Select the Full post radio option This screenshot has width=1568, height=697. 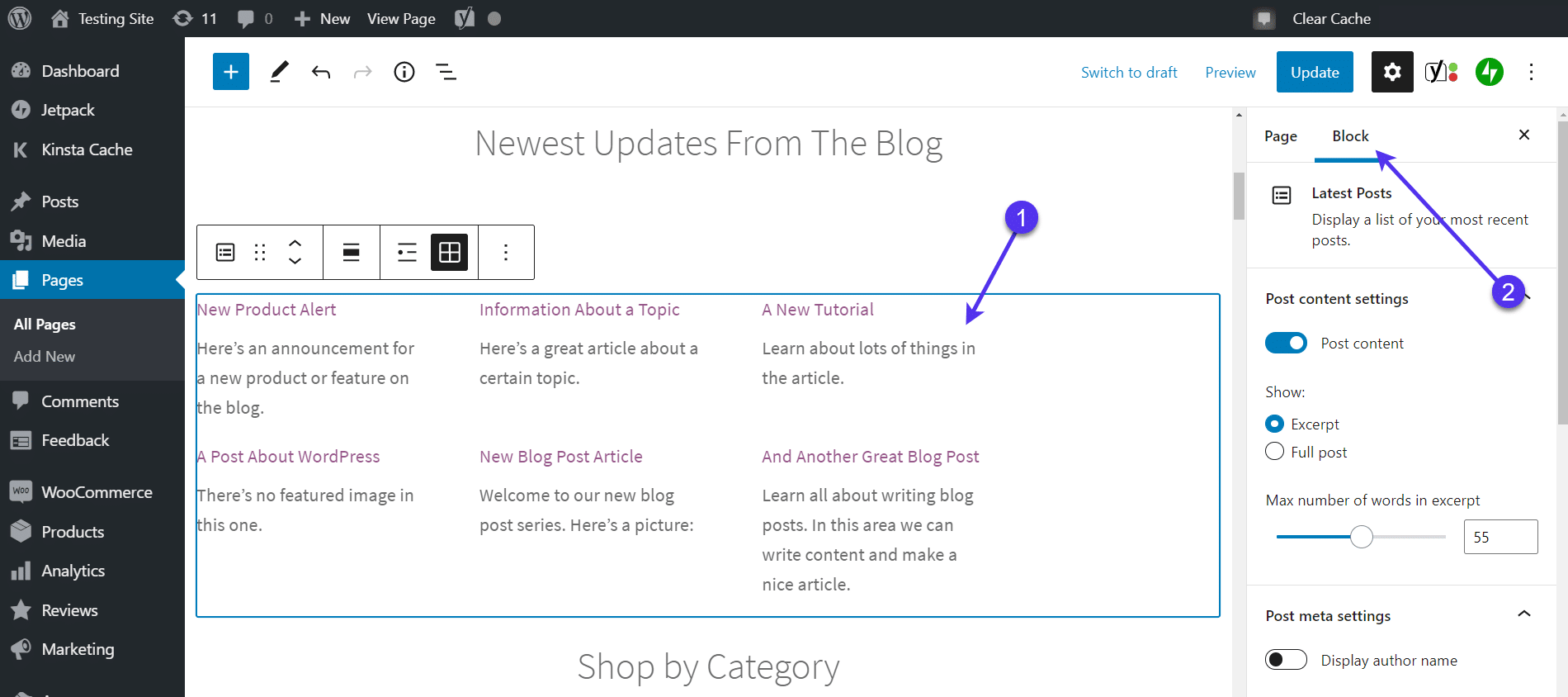(1275, 452)
